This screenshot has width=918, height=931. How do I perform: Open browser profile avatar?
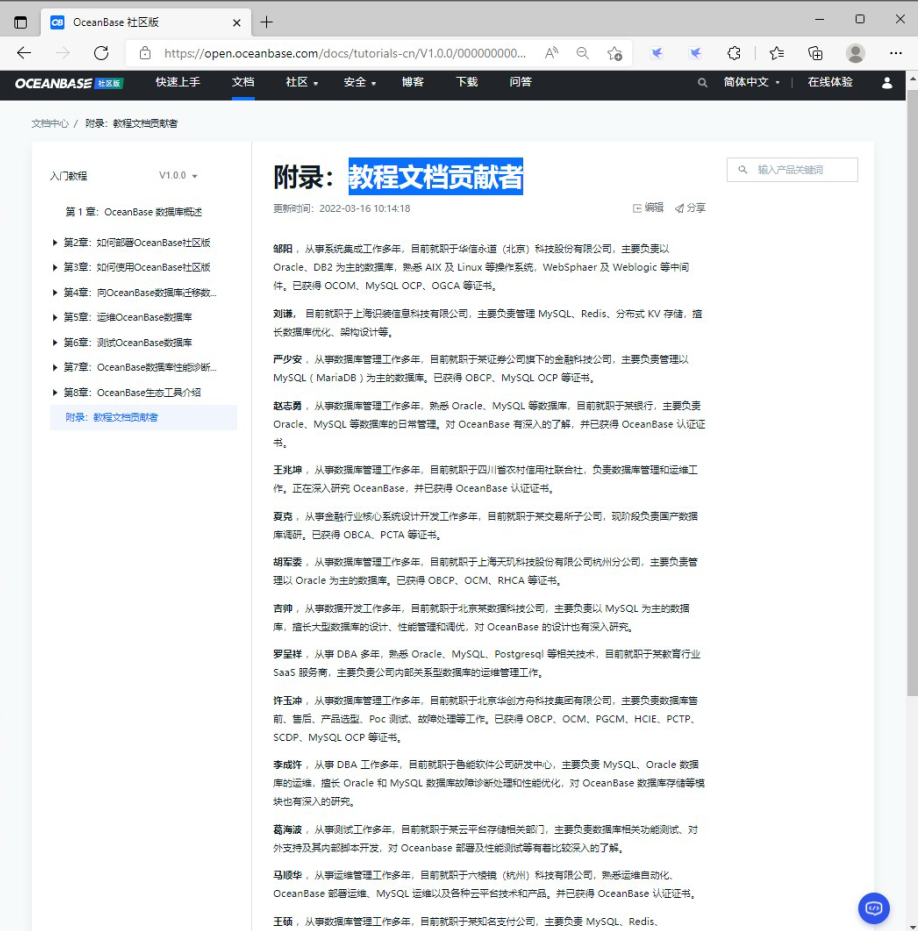tap(855, 53)
